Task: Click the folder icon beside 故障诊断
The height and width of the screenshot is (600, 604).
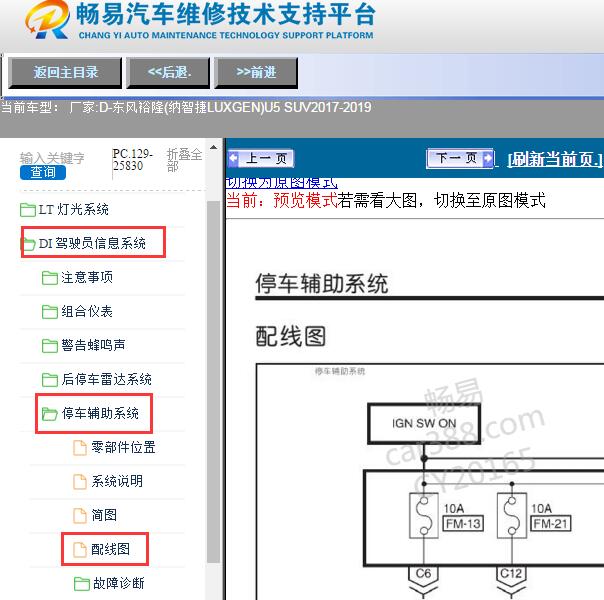Action: [82, 583]
